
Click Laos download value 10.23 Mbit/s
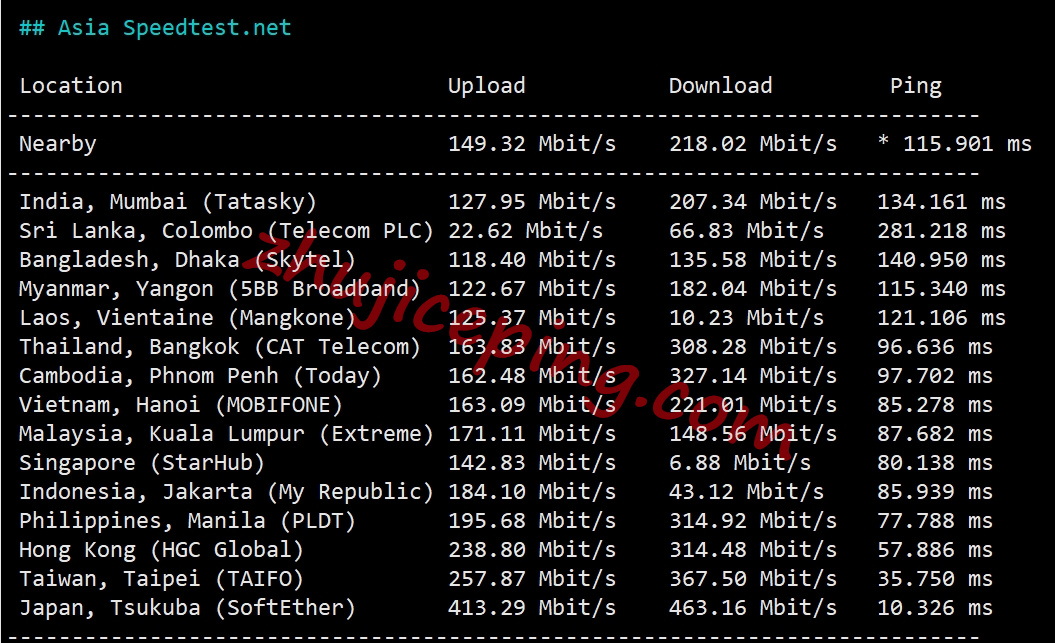coord(746,317)
